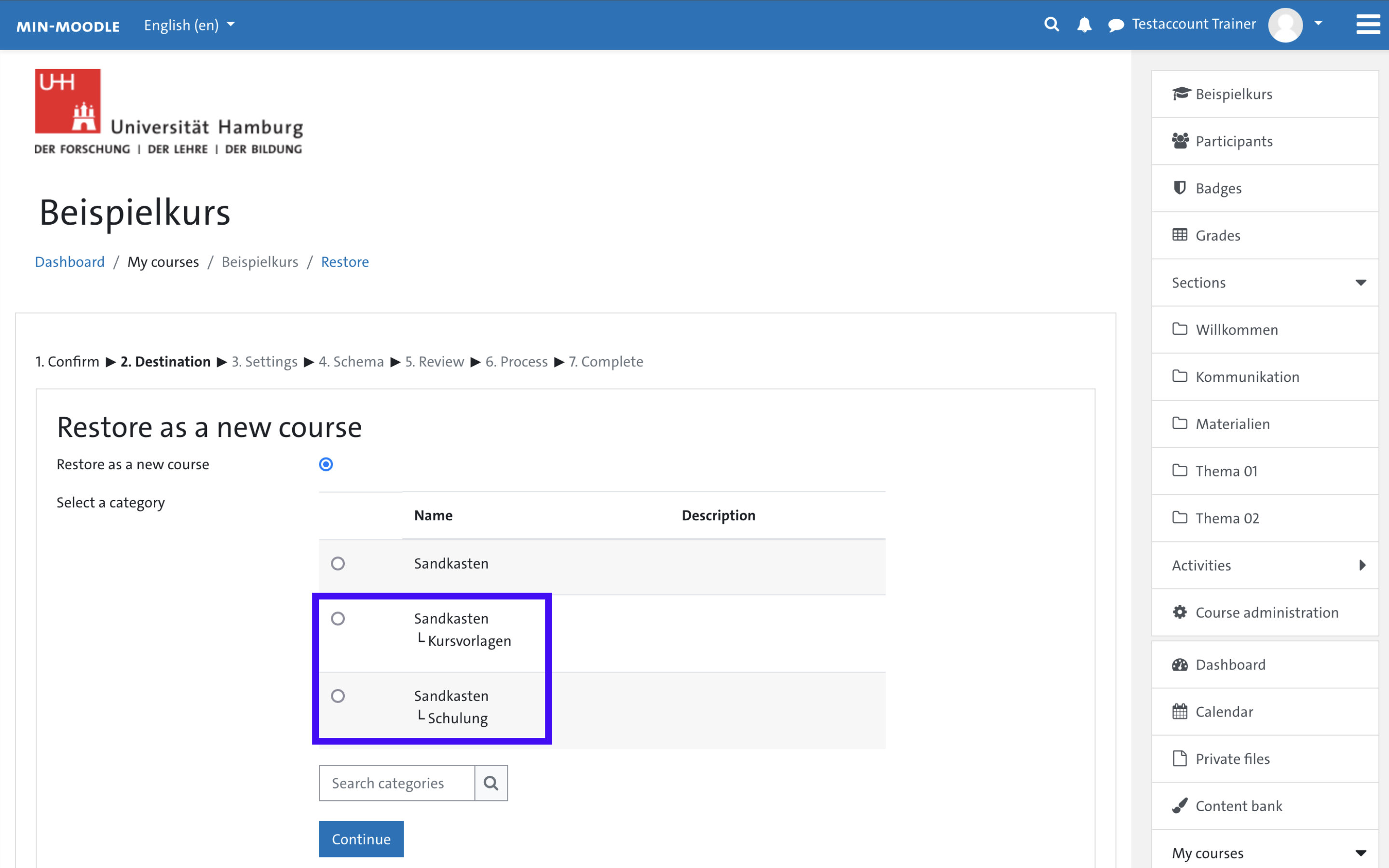Click the folder icon next to Thema 02
This screenshot has height=868, width=1389.
click(1180, 517)
